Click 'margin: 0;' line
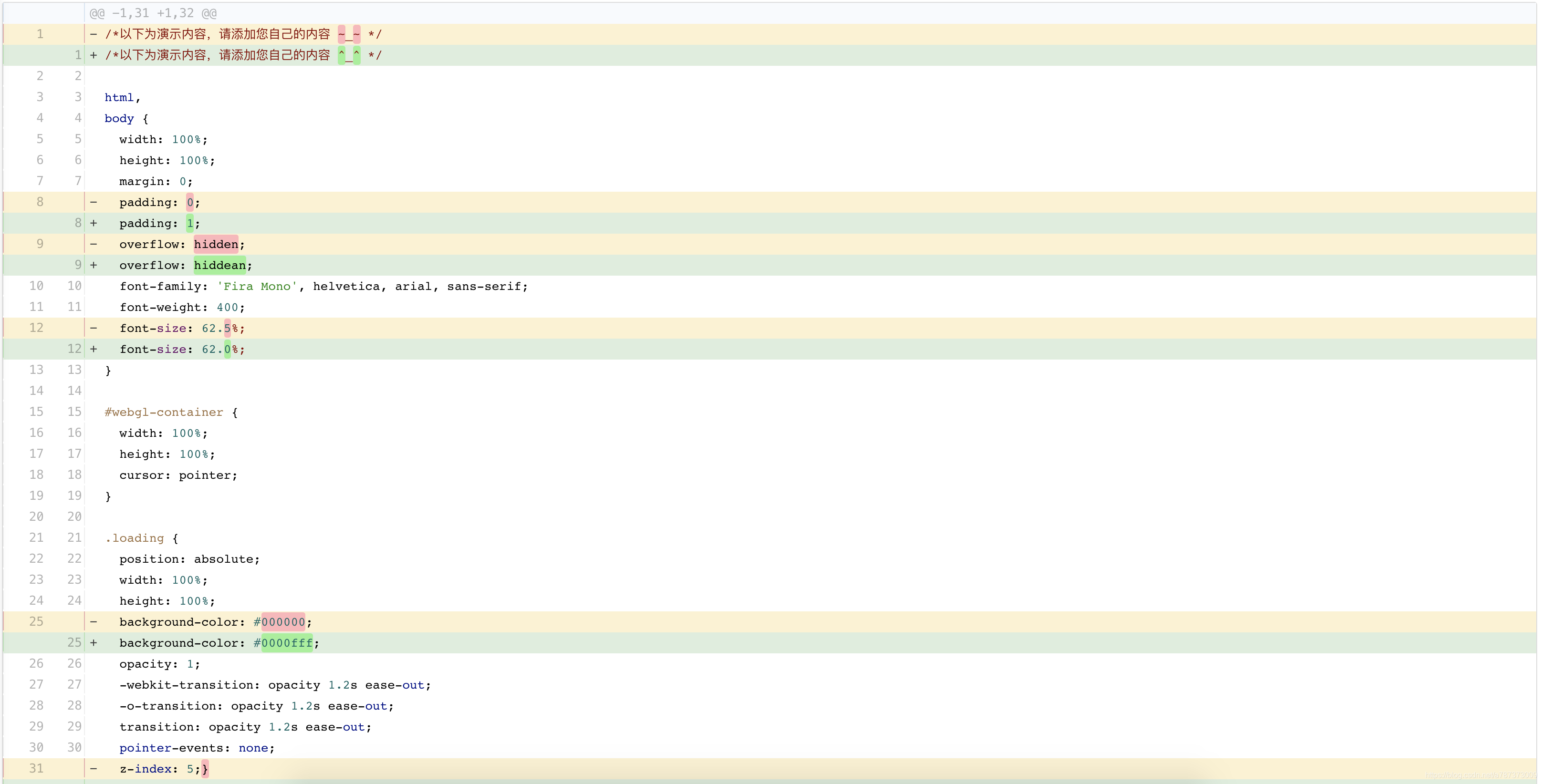 156,181
